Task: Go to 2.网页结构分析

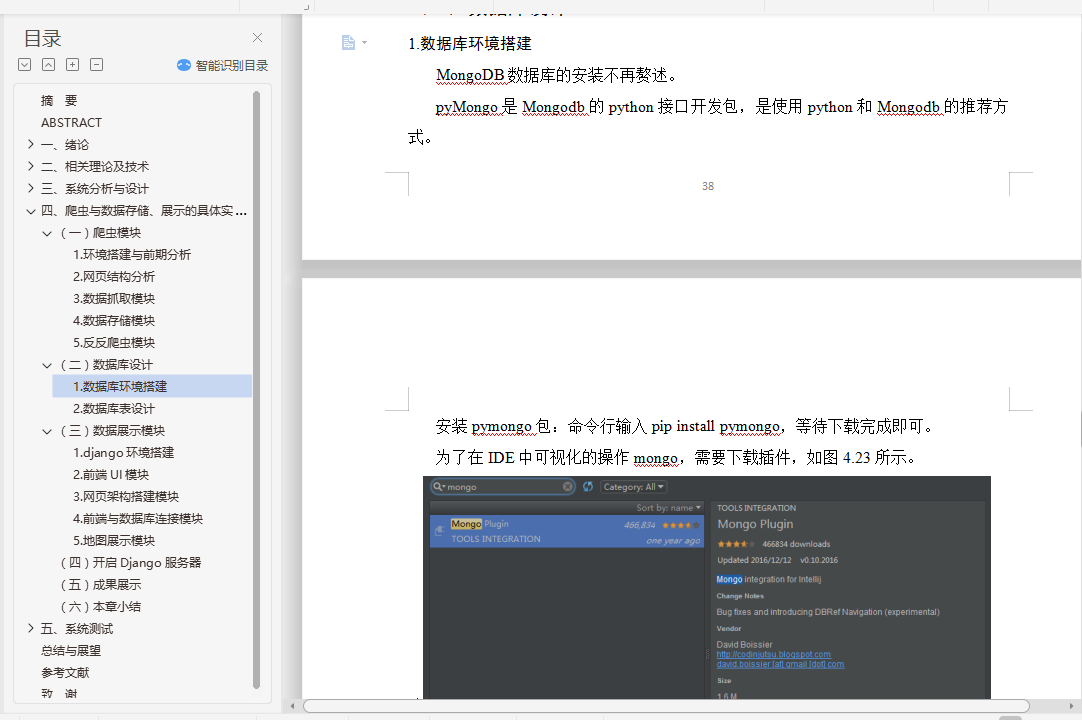Action: (x=114, y=277)
